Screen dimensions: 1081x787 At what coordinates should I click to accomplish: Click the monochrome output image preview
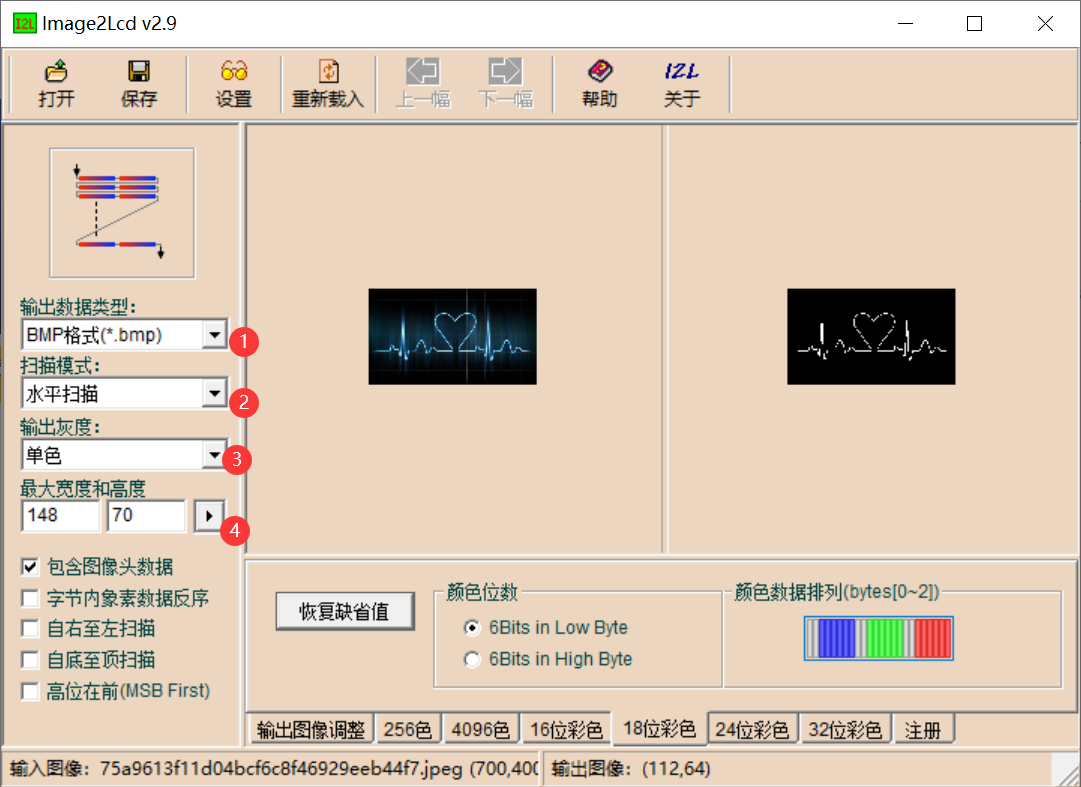(x=871, y=336)
